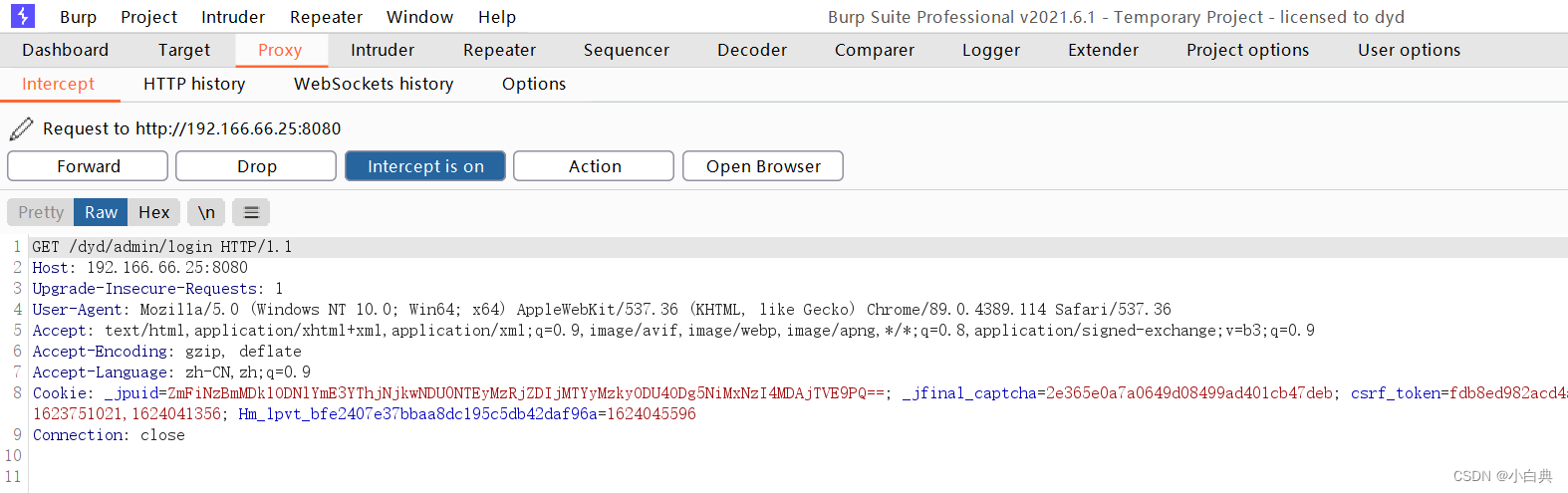Click the Accept-Encoding header line
Screen dimensions: 1568x493
click(x=166, y=352)
